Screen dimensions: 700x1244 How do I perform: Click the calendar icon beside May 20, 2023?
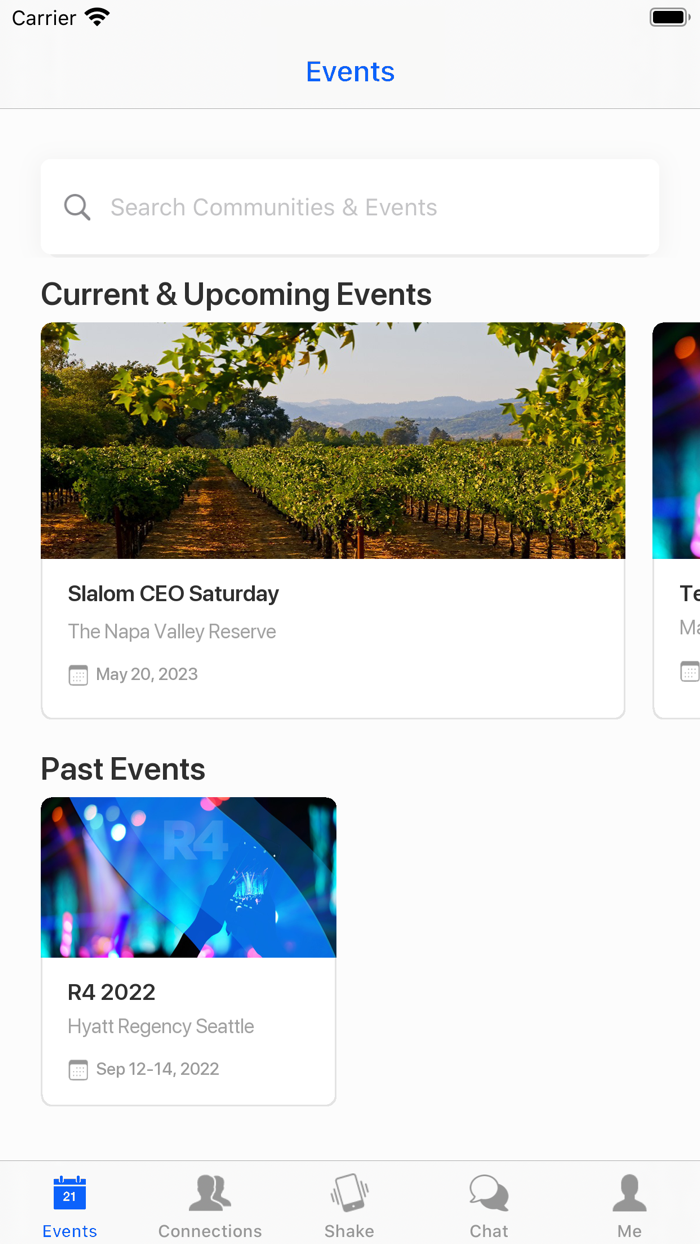(x=78, y=675)
